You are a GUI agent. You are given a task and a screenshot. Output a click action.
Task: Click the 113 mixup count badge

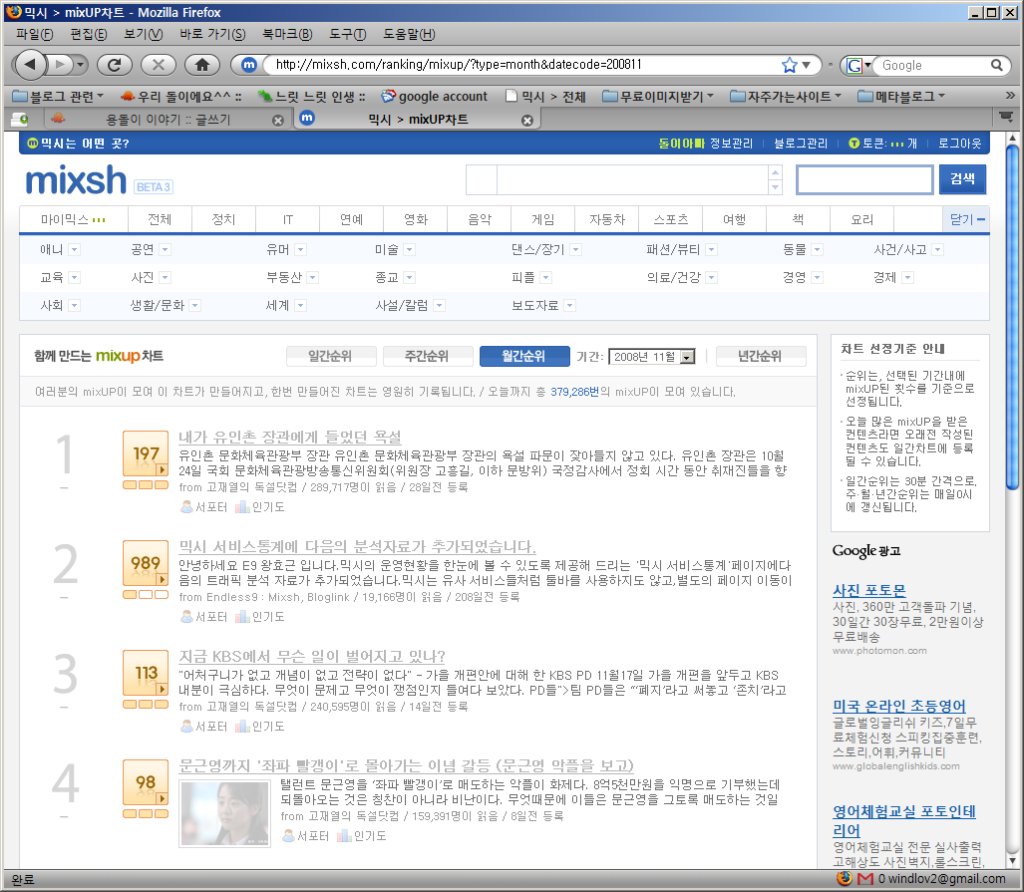tap(146, 673)
